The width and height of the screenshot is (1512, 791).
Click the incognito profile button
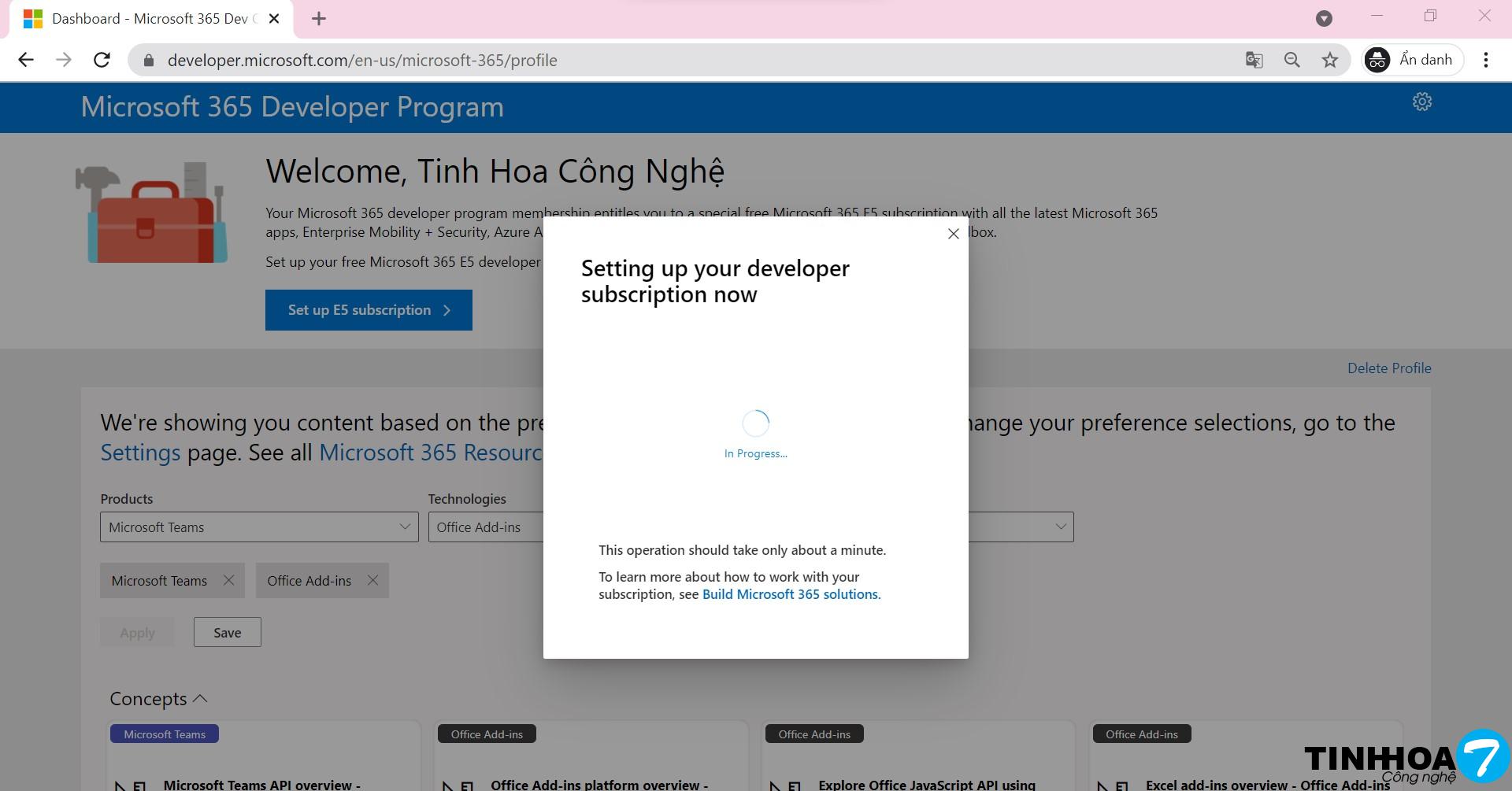[x=1412, y=60]
